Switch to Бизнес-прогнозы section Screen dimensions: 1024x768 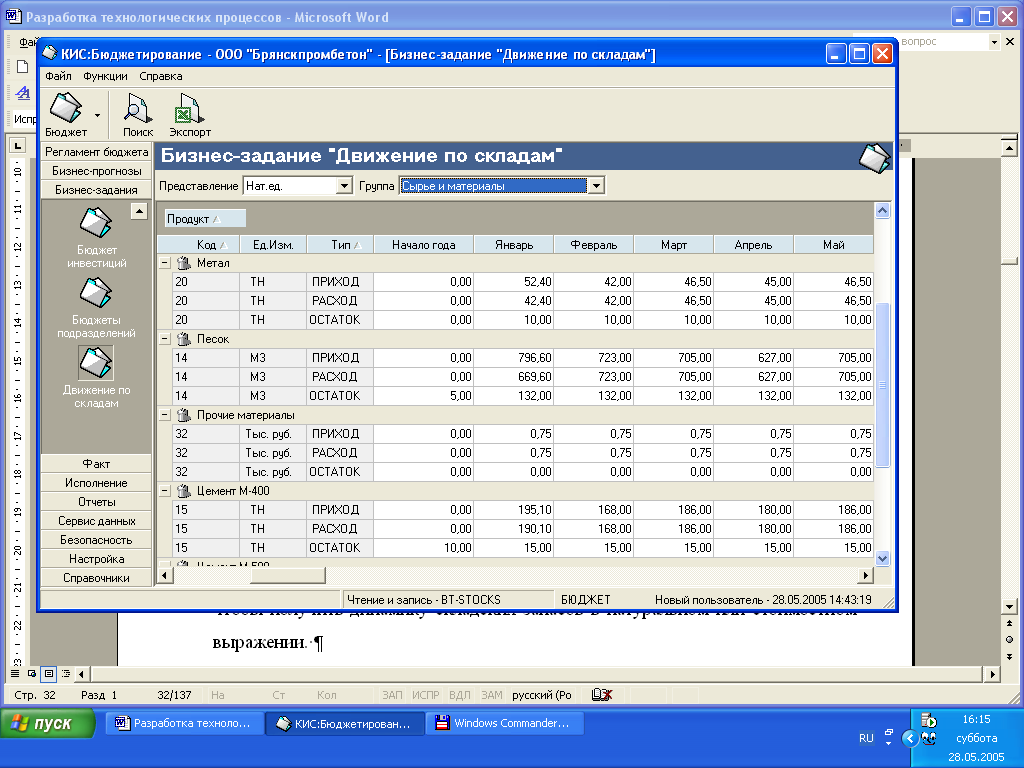tap(97, 170)
